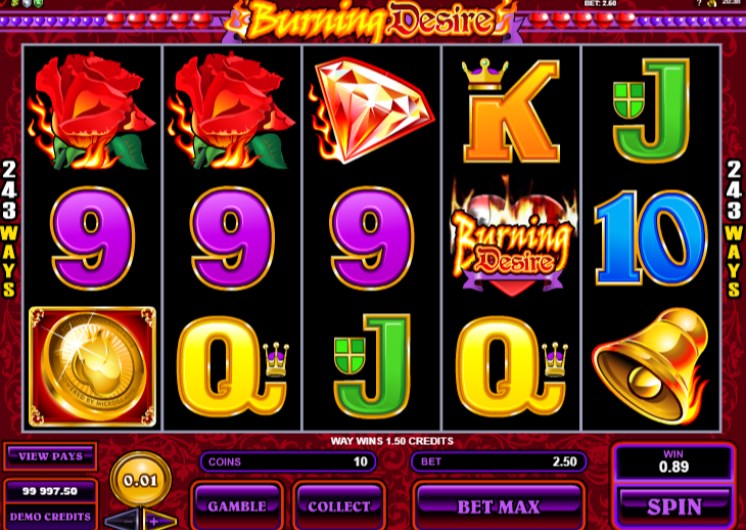Click the WIN amount display
This screenshot has height=530, width=746.
(x=673, y=462)
